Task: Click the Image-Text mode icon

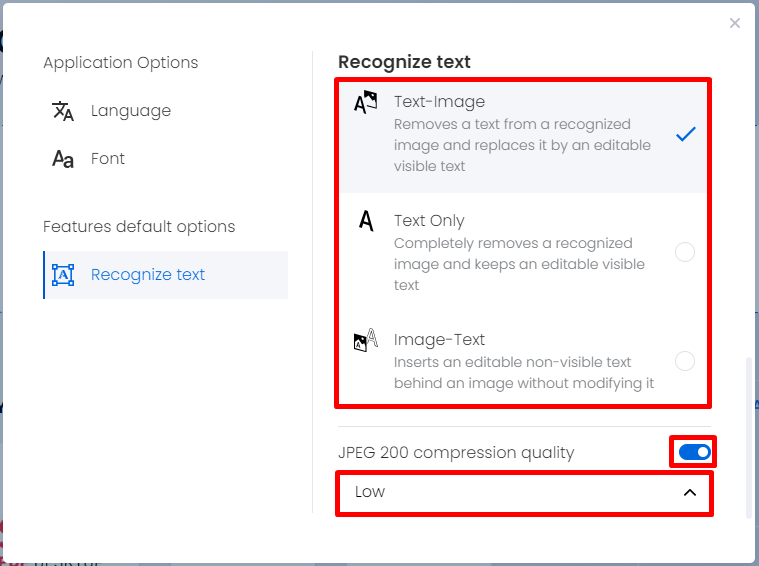Action: pyautogui.click(x=365, y=340)
